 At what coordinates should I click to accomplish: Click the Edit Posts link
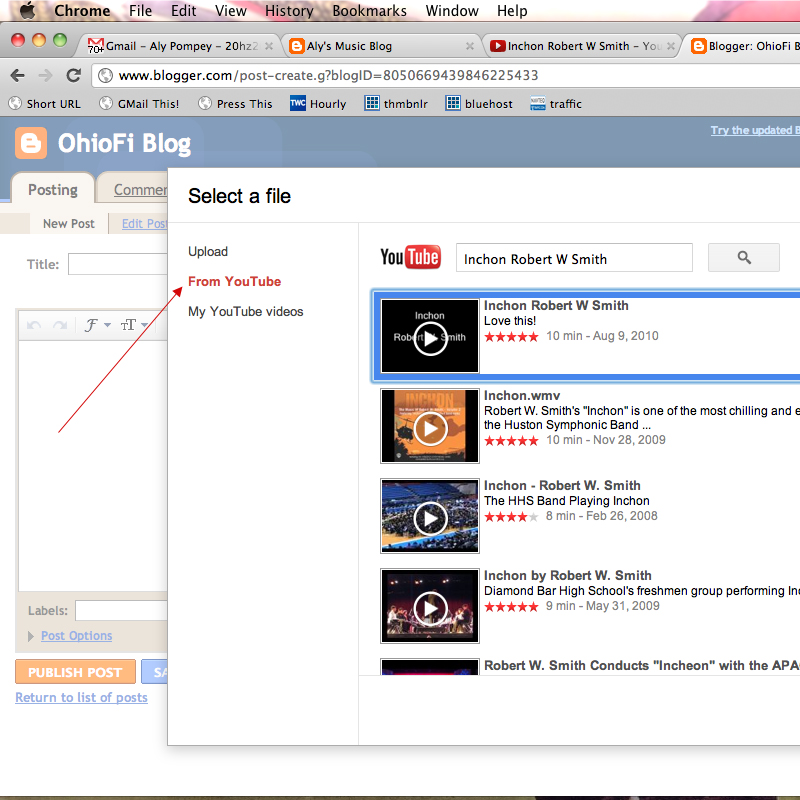144,223
